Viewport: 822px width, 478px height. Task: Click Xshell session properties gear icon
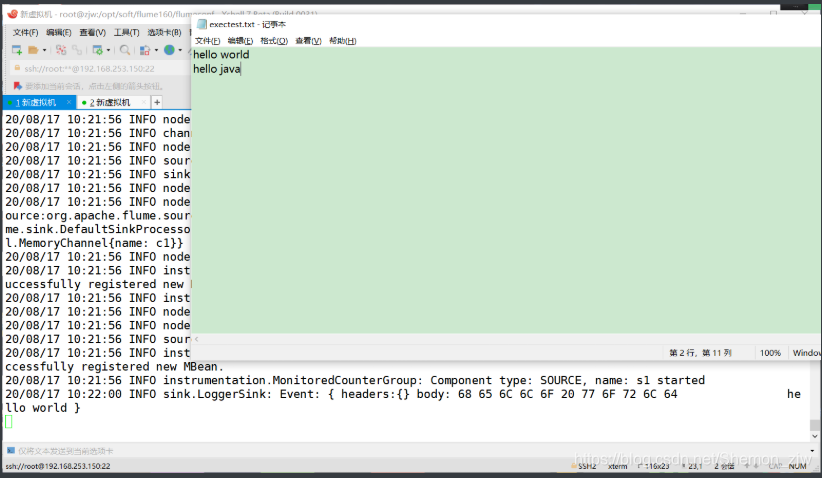[98, 50]
